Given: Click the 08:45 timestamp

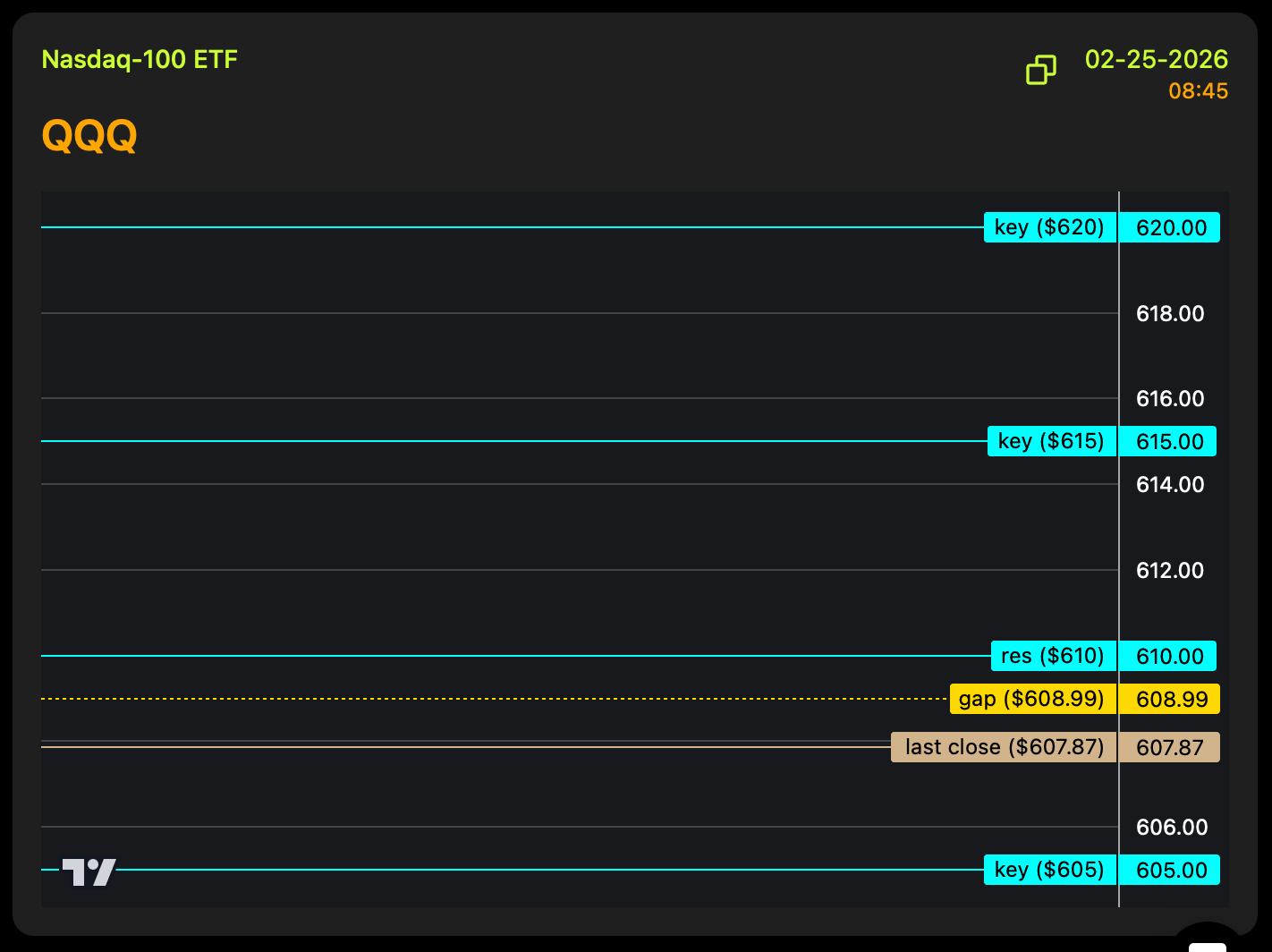Looking at the screenshot, I should point(1198,91).
